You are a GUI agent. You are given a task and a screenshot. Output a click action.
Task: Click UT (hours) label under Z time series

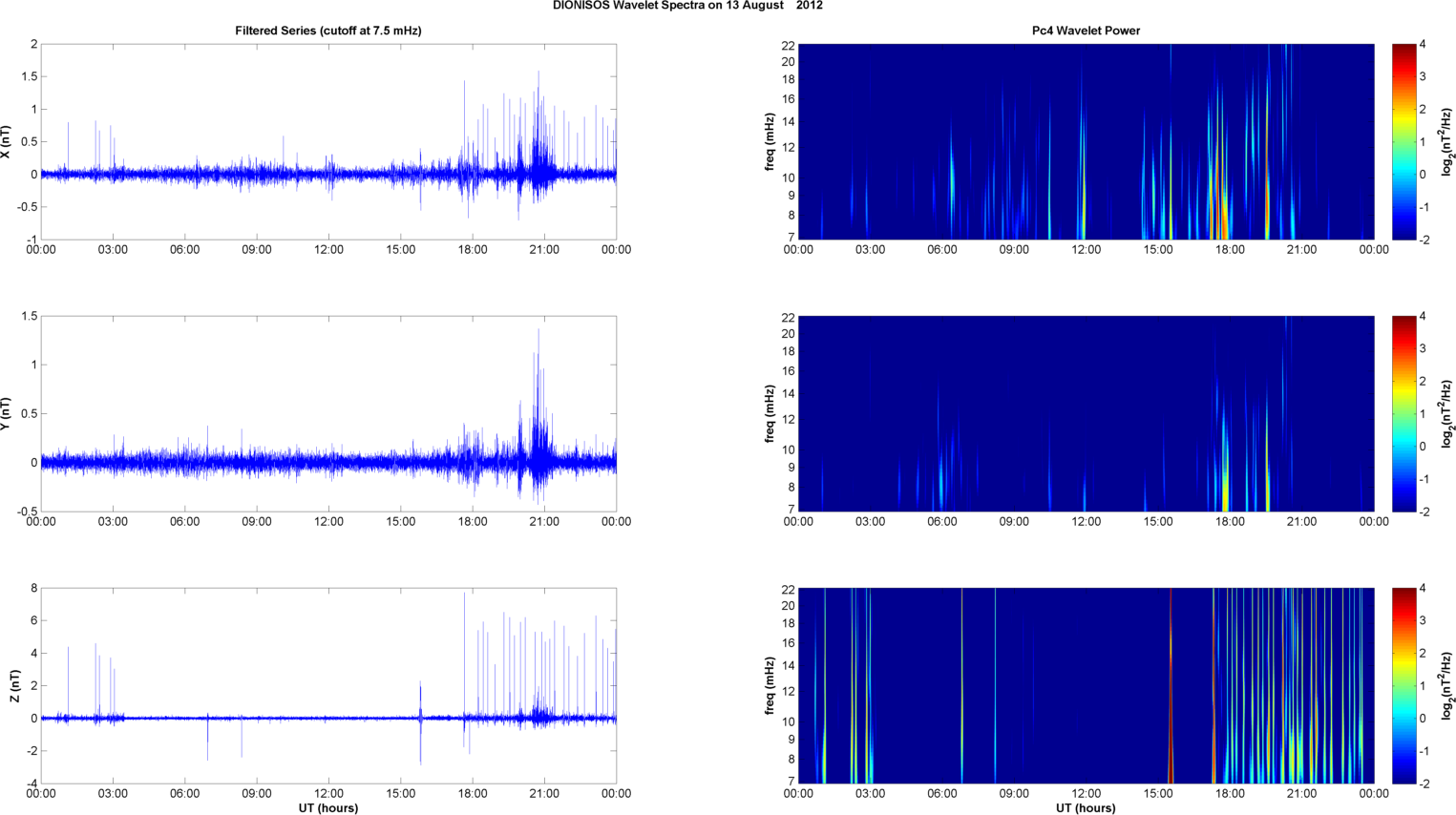click(x=328, y=808)
